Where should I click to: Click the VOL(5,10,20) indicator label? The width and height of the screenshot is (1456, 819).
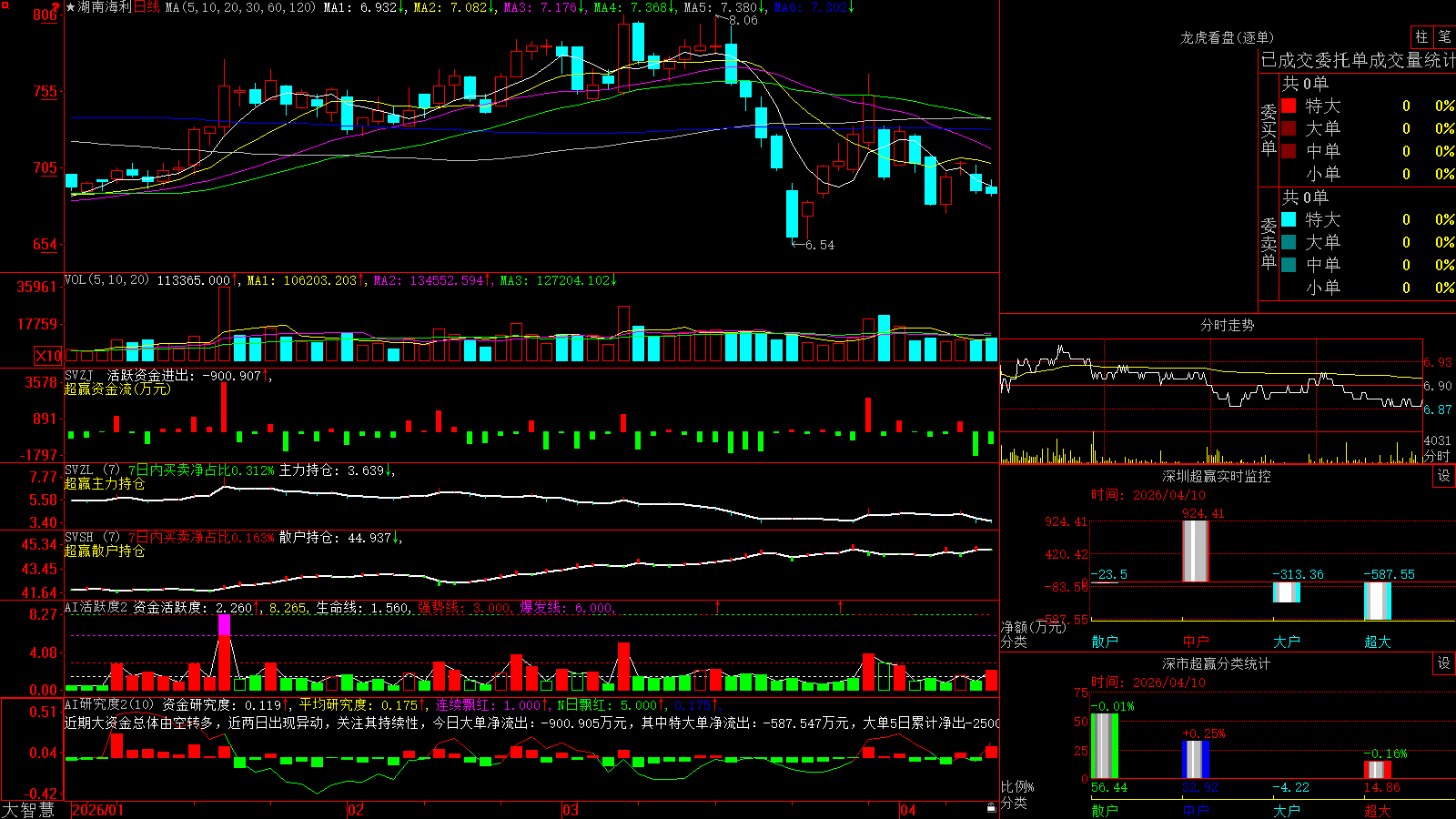coord(106,280)
